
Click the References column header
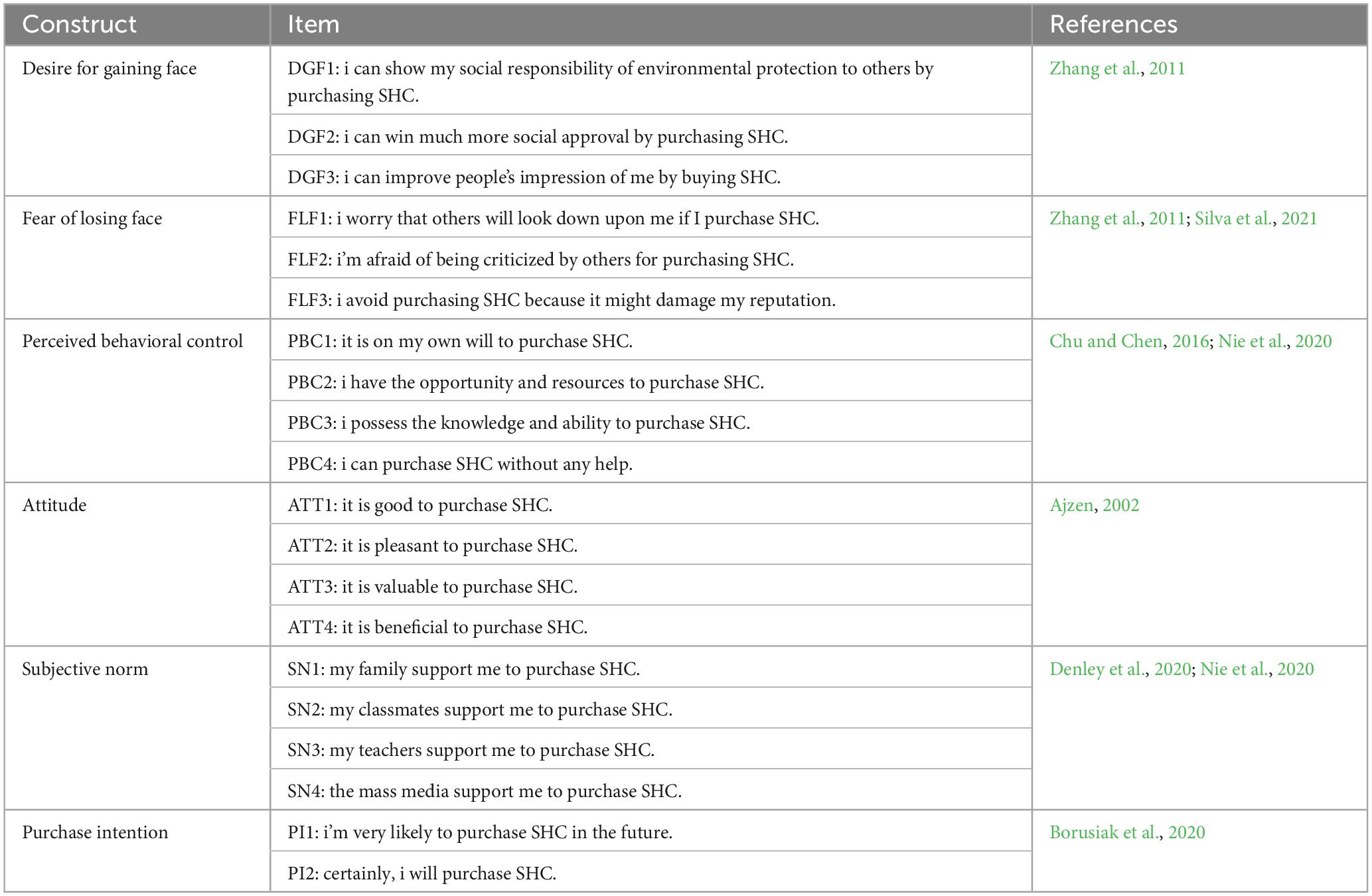click(1113, 25)
